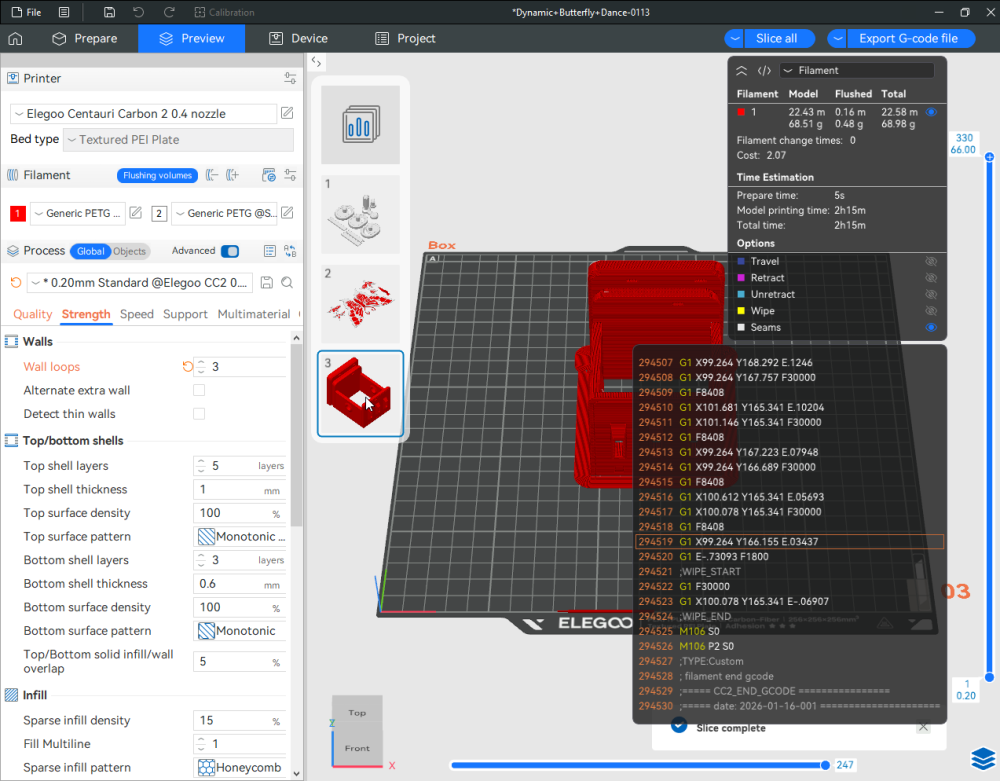1000x781 pixels.
Task: Click the Export G-code file button
Action: 907,39
